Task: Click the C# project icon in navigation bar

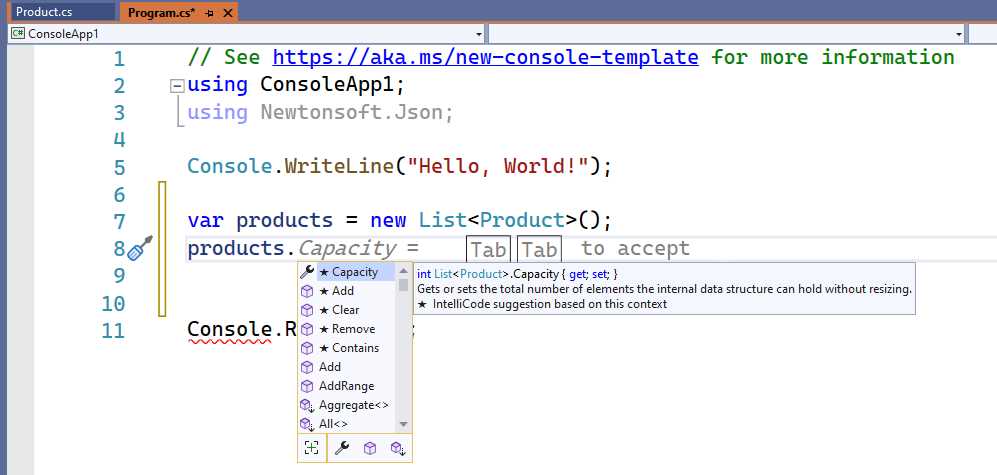Action: click(18, 34)
